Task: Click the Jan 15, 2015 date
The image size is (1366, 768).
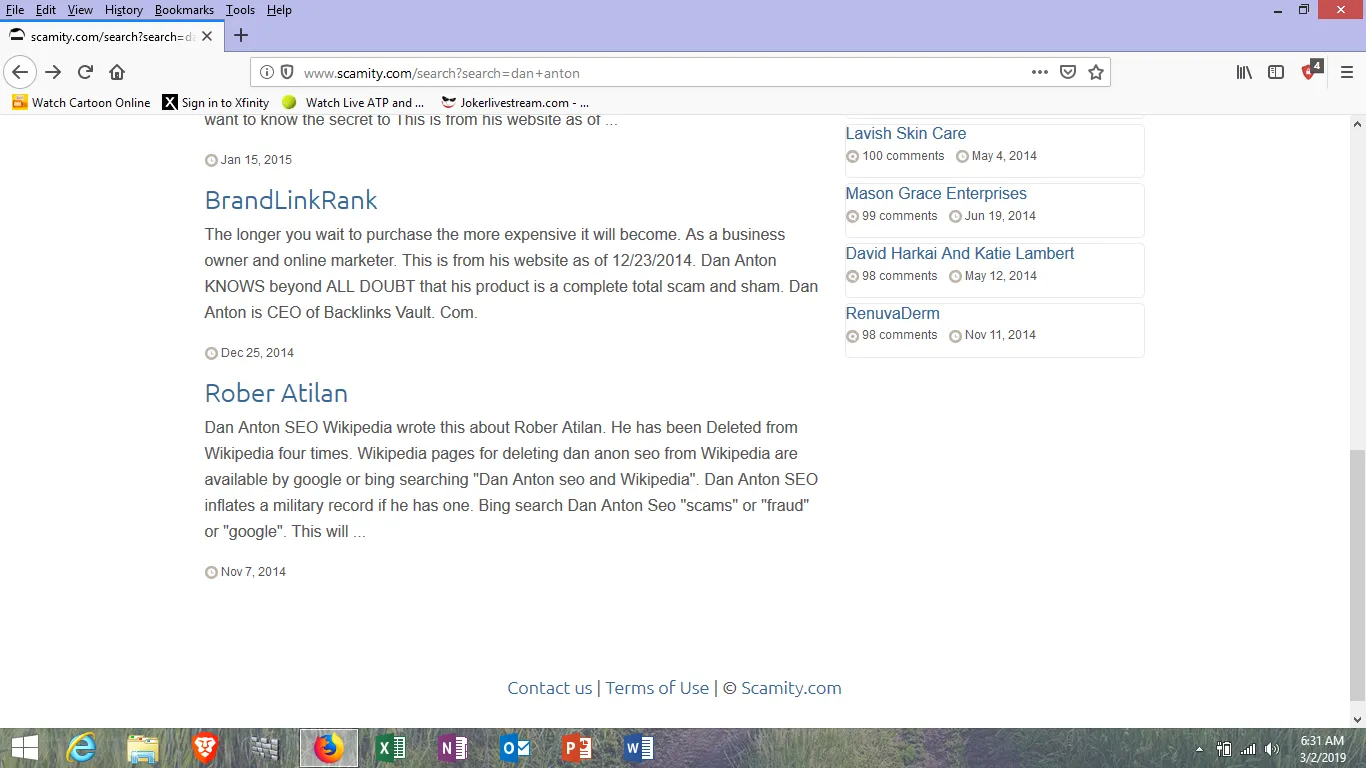Action: (x=256, y=160)
